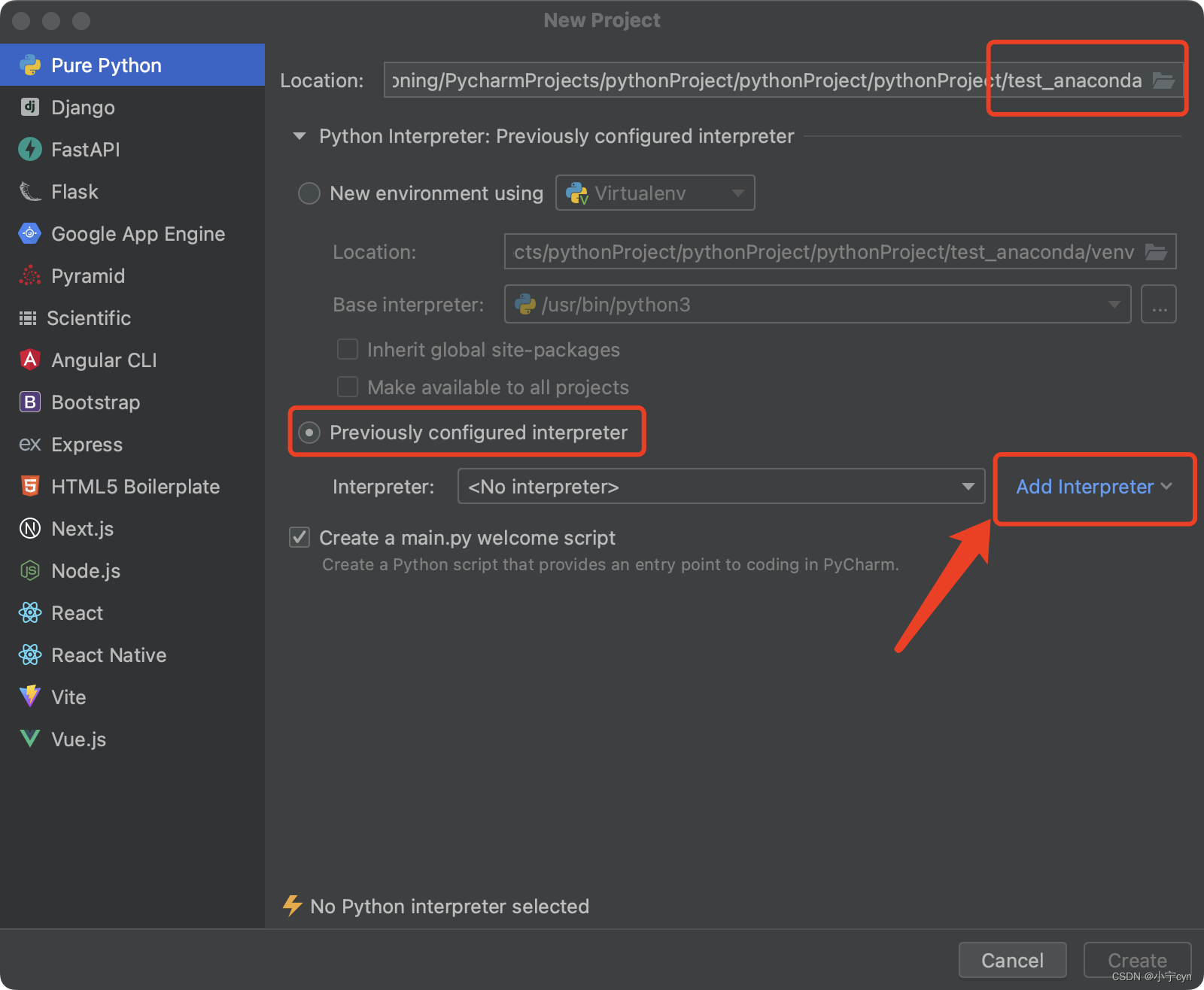The width and height of the screenshot is (1204, 990).
Task: Browse folder for venv Location
Action: coord(1156,252)
